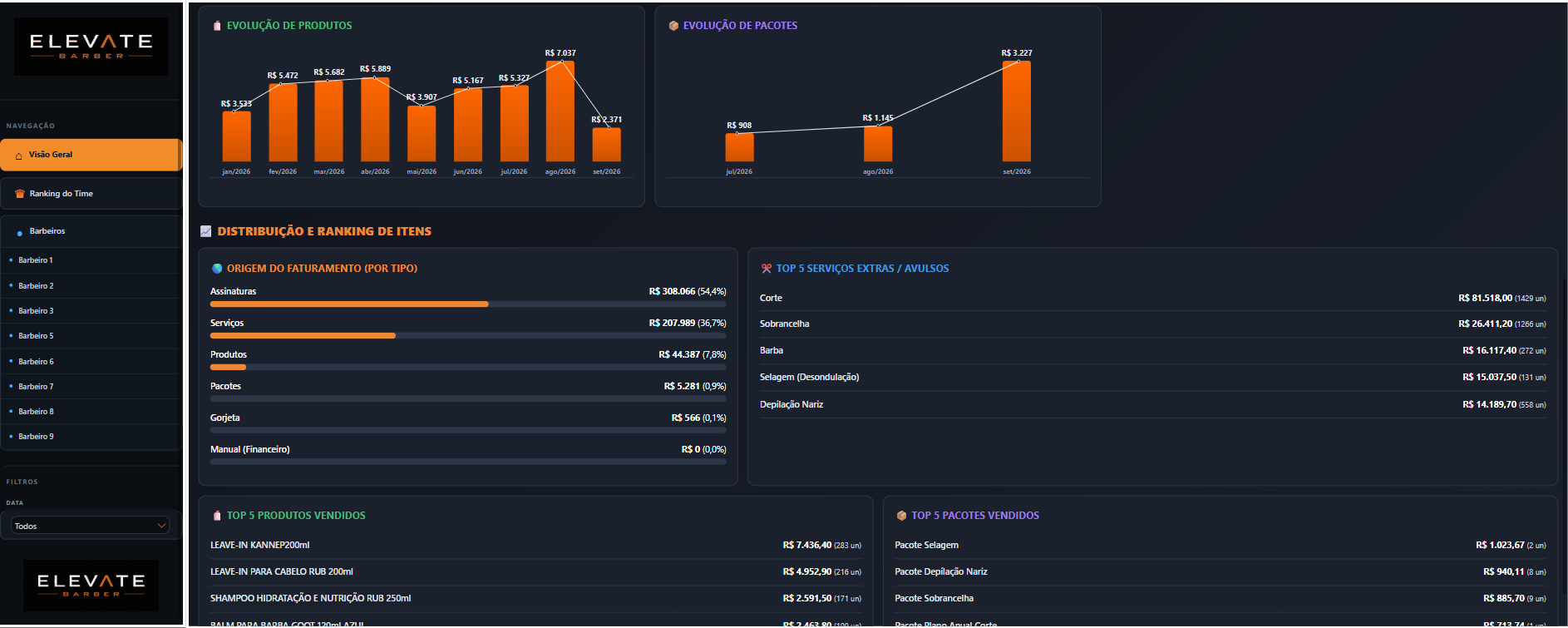Screen dimensions: 1568x628
Task: Click the home icon beside Visão Geral
Action: pyautogui.click(x=19, y=156)
